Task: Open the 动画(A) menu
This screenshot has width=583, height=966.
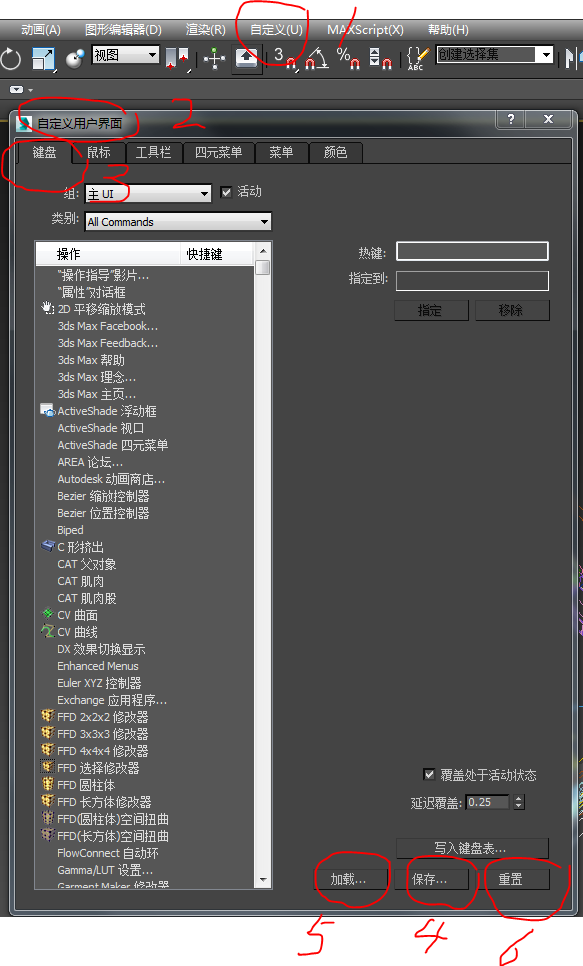Action: click(x=41, y=30)
